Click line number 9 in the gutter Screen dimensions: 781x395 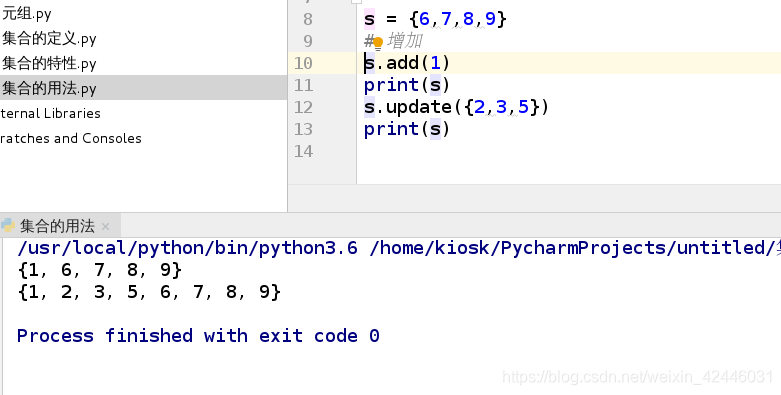tap(308, 41)
